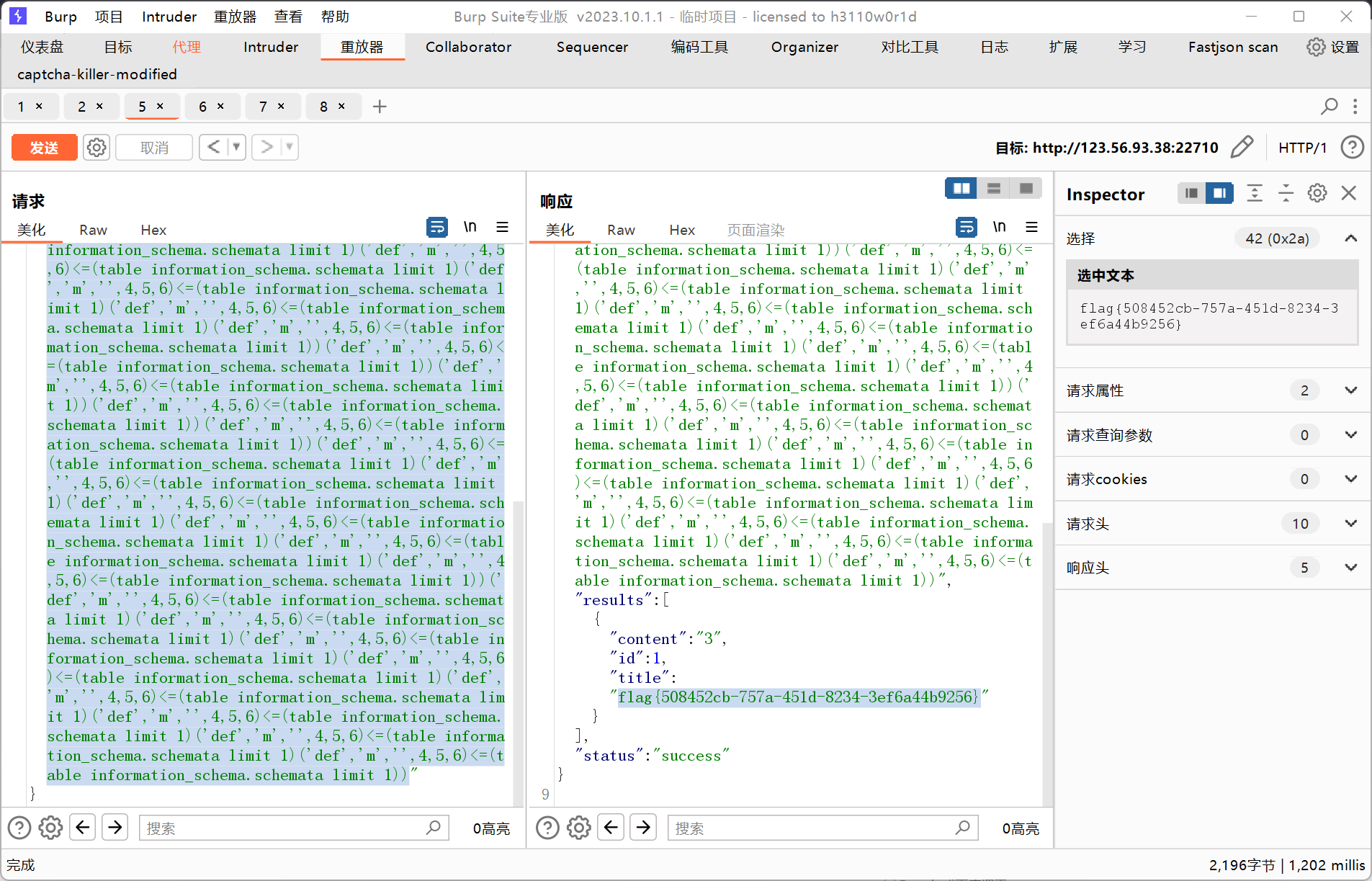The height and width of the screenshot is (881, 1372).
Task: Go back in request history
Action: 214,147
